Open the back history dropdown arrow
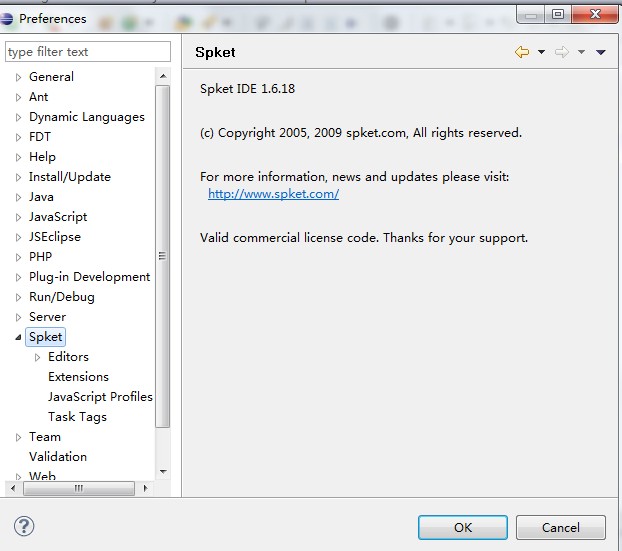Image resolution: width=622 pixels, height=551 pixels. click(541, 52)
